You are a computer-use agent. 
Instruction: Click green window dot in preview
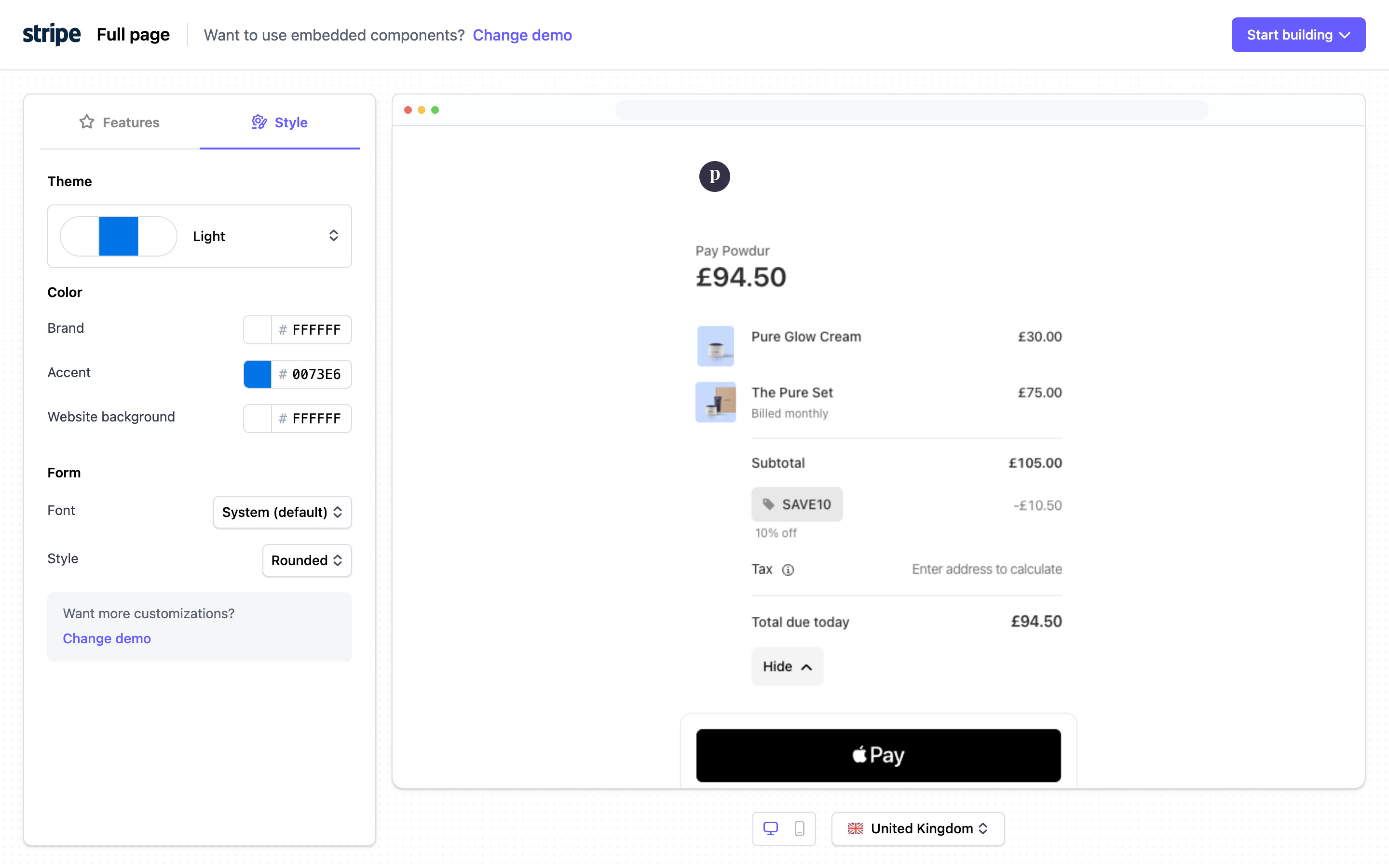(x=435, y=109)
